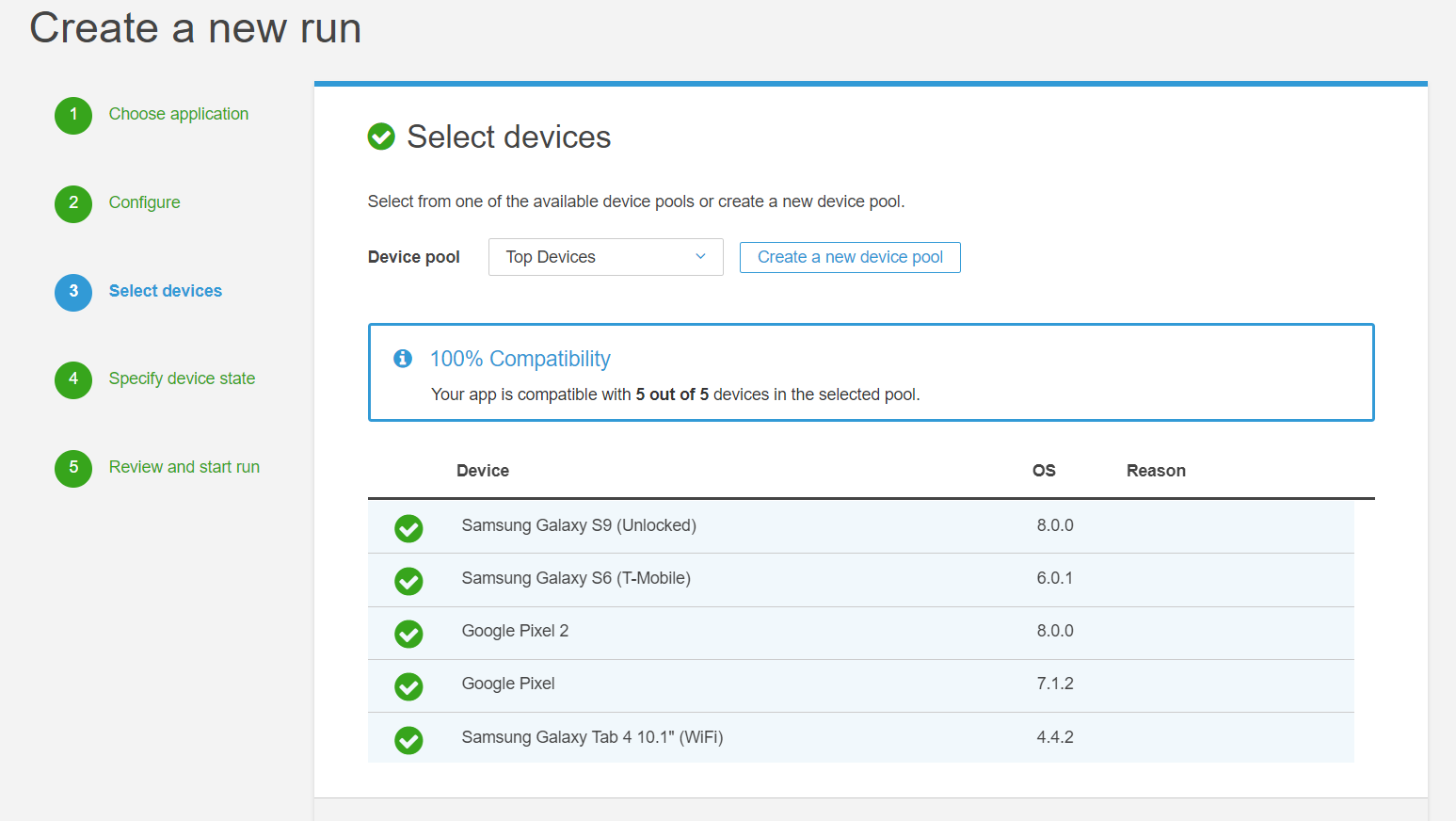Image resolution: width=1456 pixels, height=821 pixels.
Task: Click the checkmark for Samsung Galaxy Tab 4
Action: [408, 740]
